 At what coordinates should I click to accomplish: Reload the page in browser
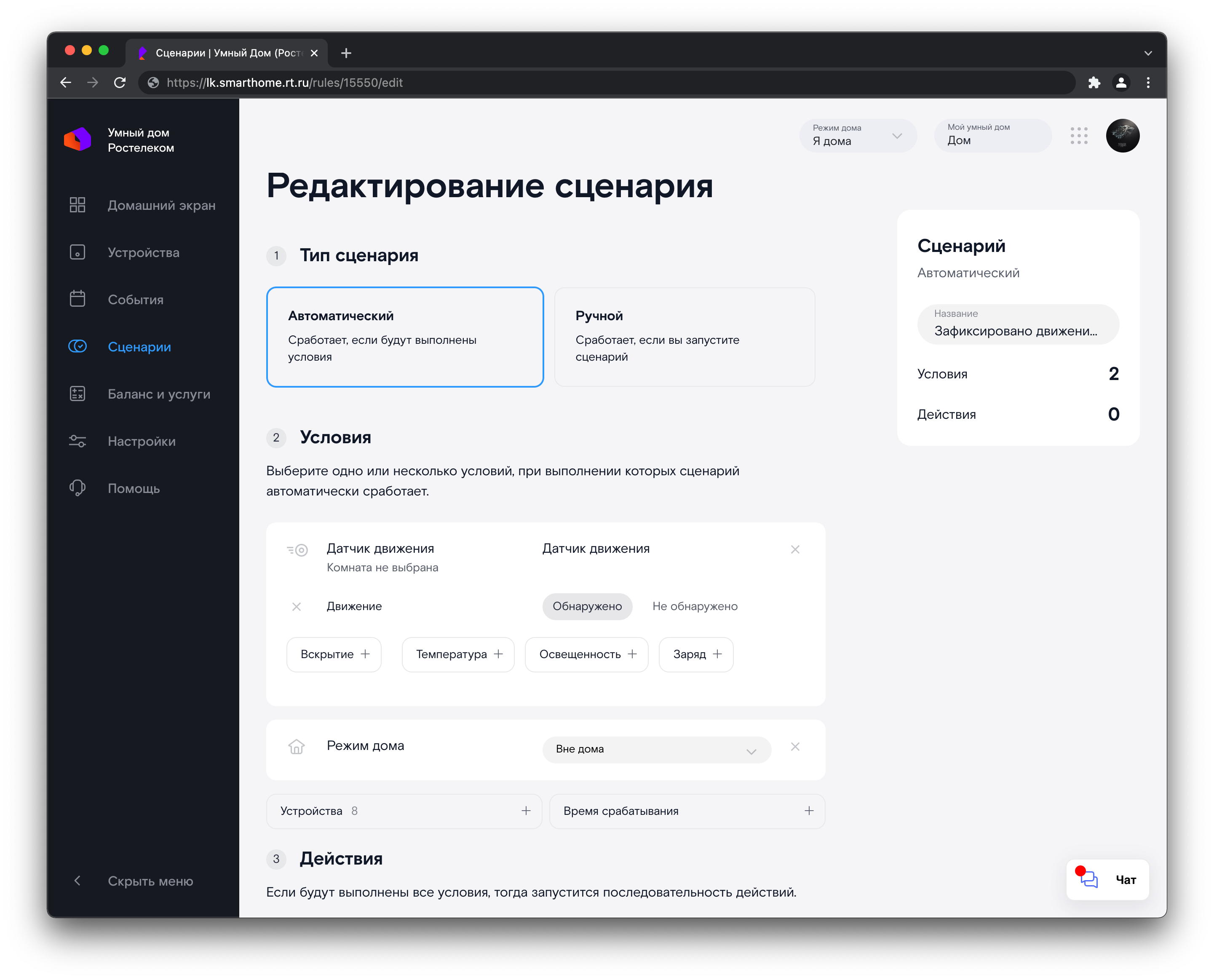tap(120, 83)
